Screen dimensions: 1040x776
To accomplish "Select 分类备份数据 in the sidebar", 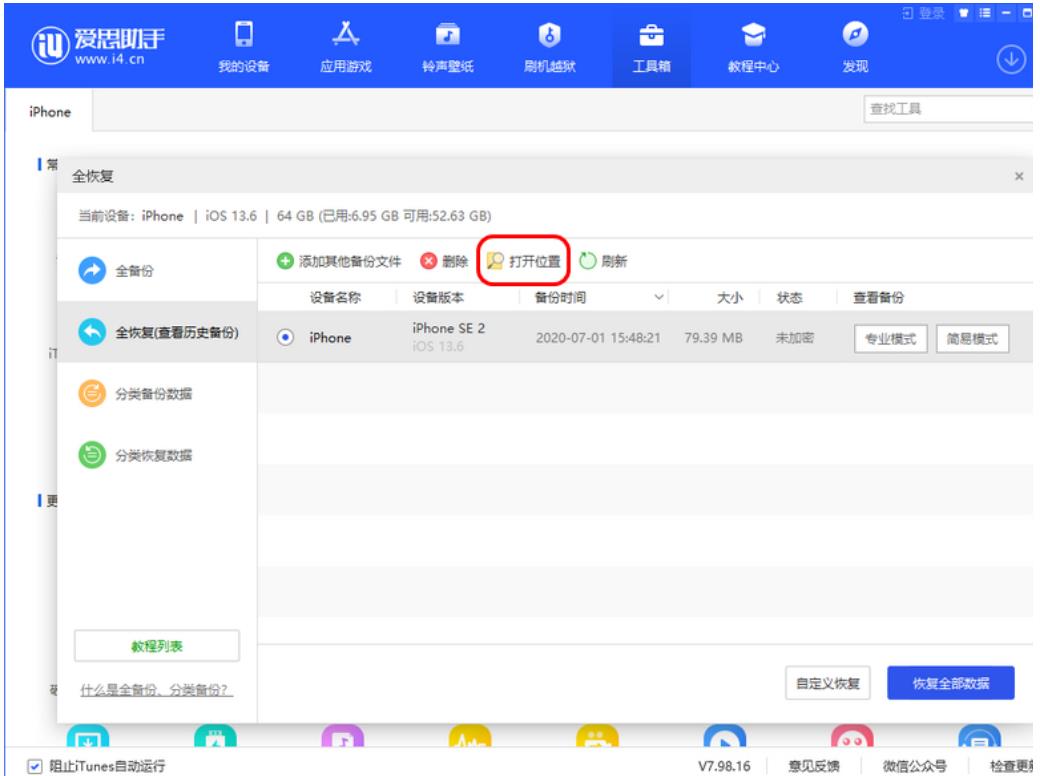I will tap(157, 394).
